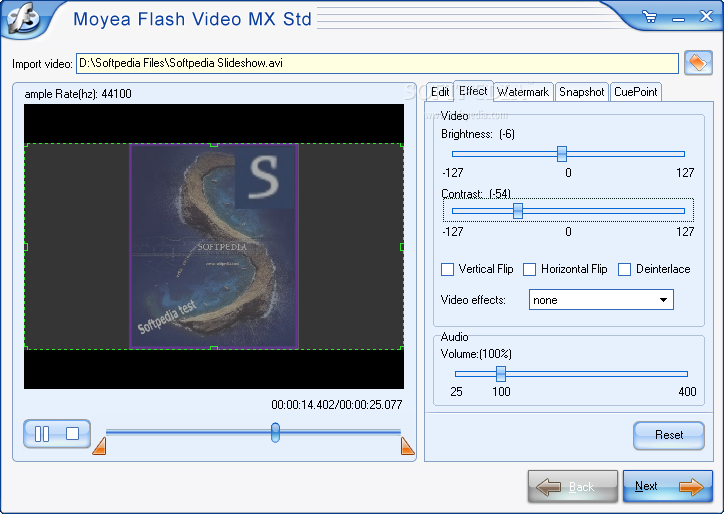Image resolution: width=724 pixels, height=514 pixels.
Task: Click the '400' volume scale label
Action: pos(687,392)
